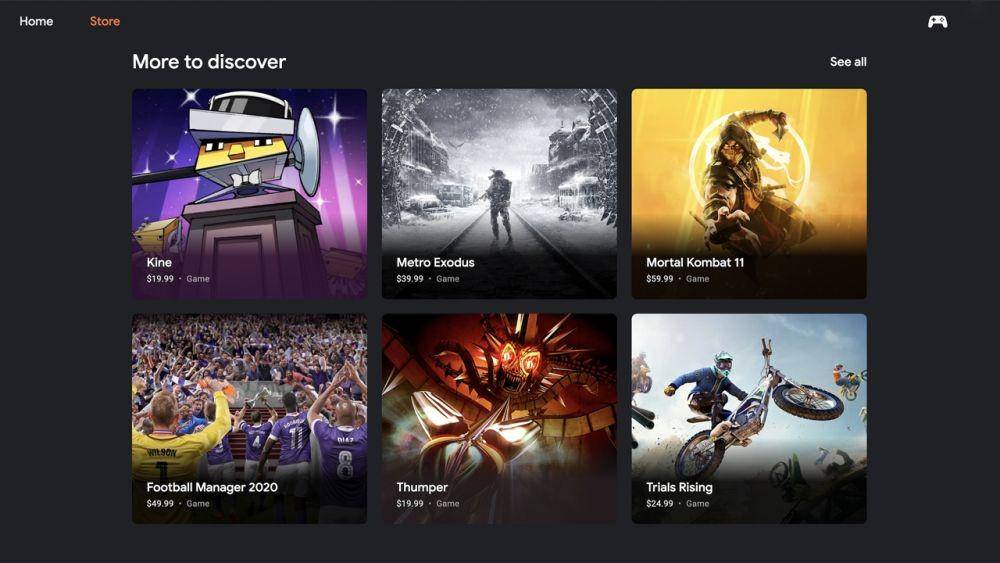The height and width of the screenshot is (563, 1000).
Task: Open the Football Manager 2020 tile
Action: pos(249,418)
